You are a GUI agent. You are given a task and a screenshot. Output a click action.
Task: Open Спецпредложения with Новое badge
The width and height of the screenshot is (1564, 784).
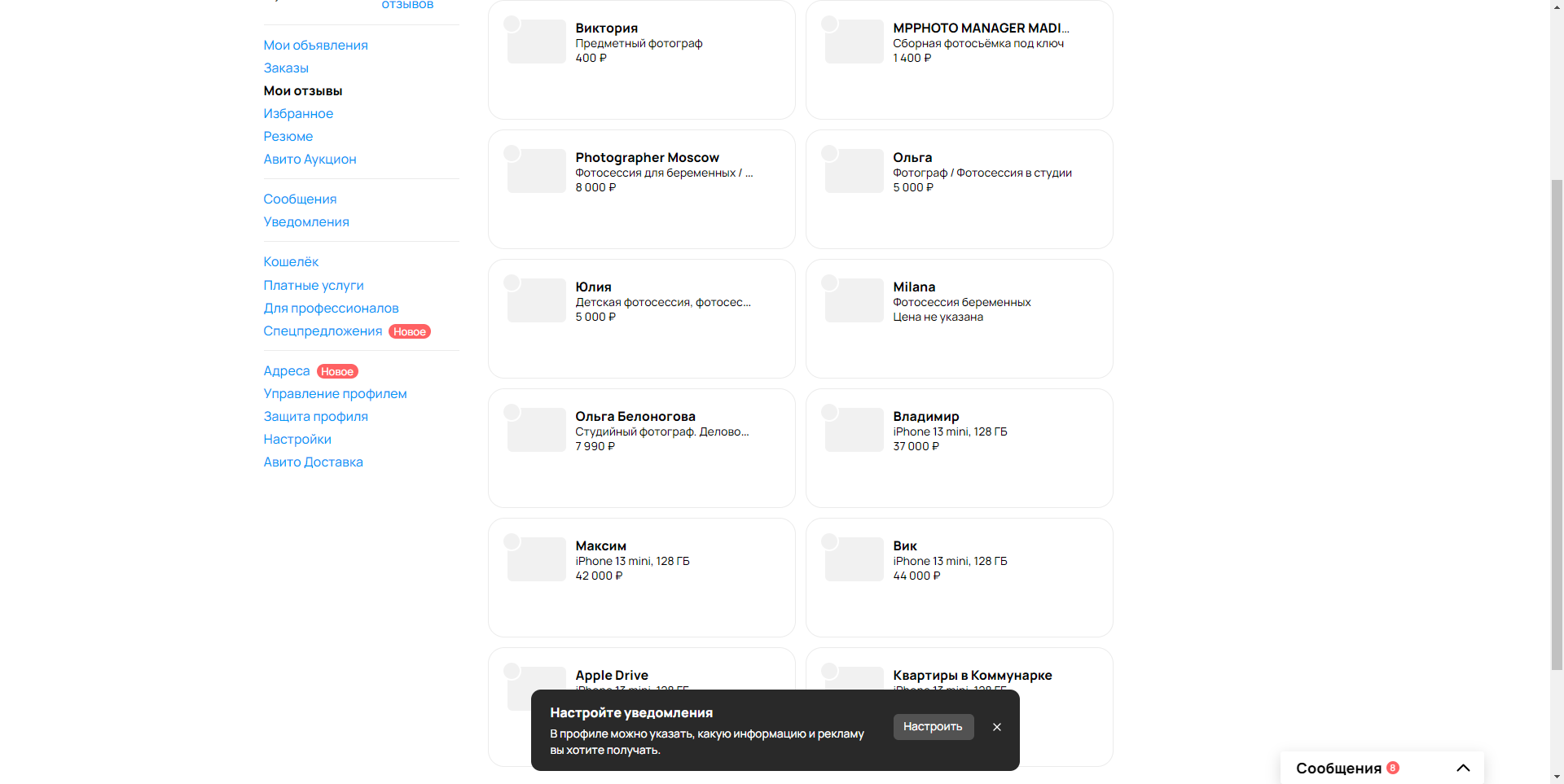[x=323, y=331]
